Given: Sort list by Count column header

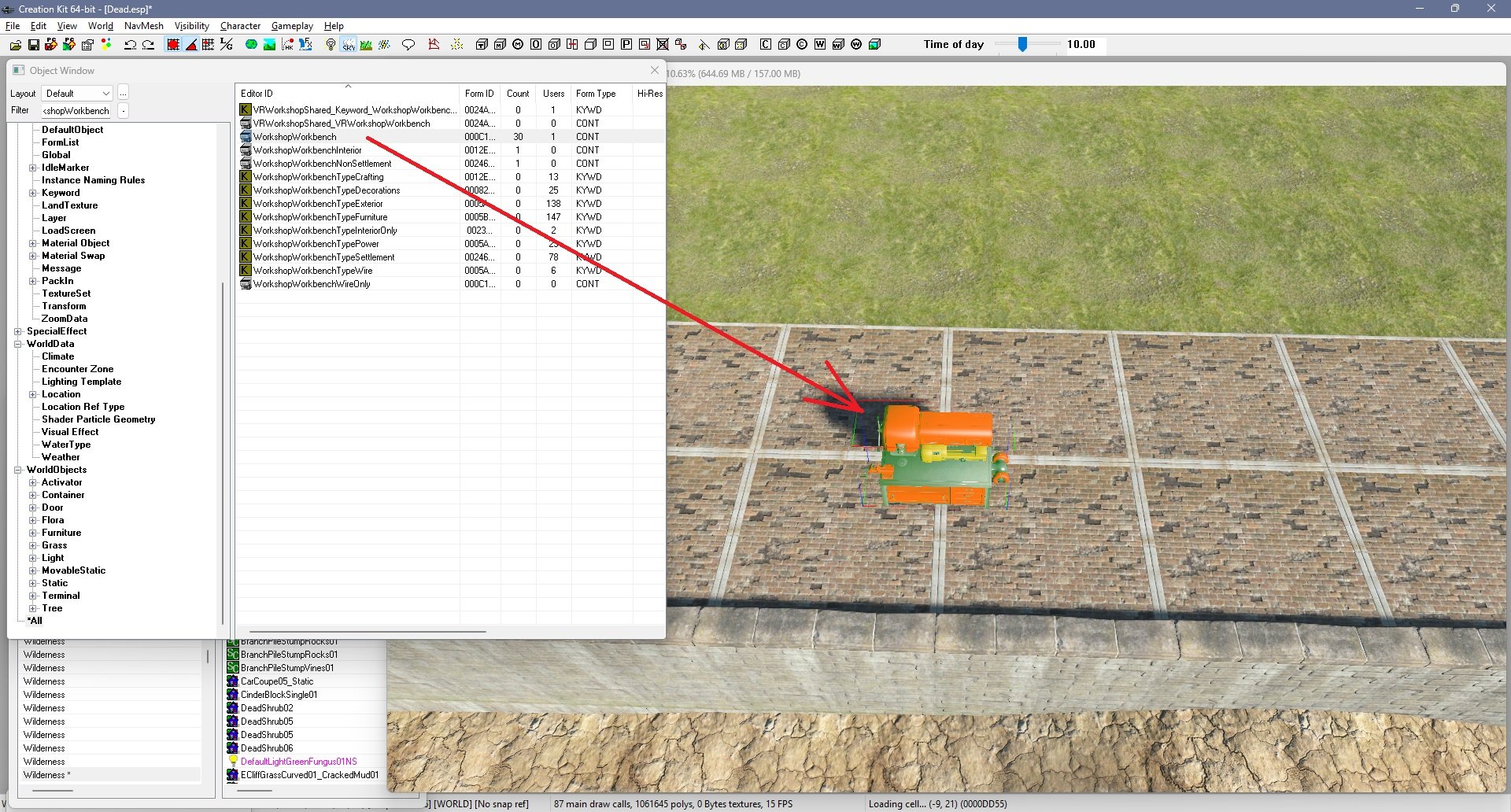Looking at the screenshot, I should point(518,94).
